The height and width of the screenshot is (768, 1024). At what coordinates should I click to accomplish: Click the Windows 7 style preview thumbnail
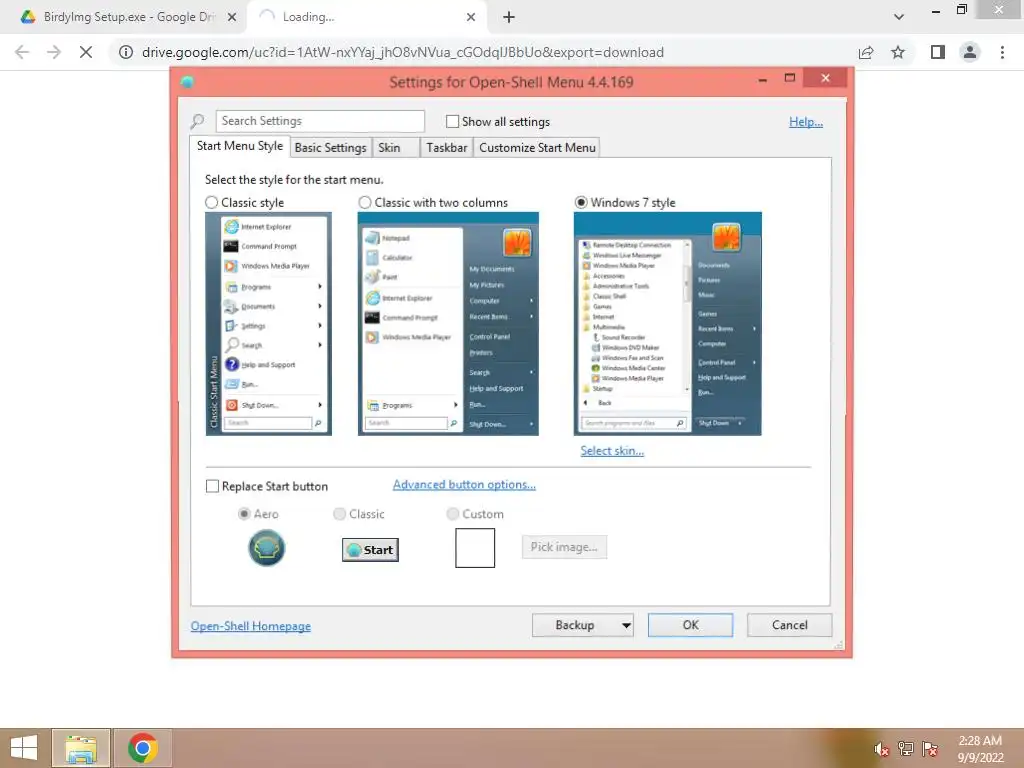[667, 324]
